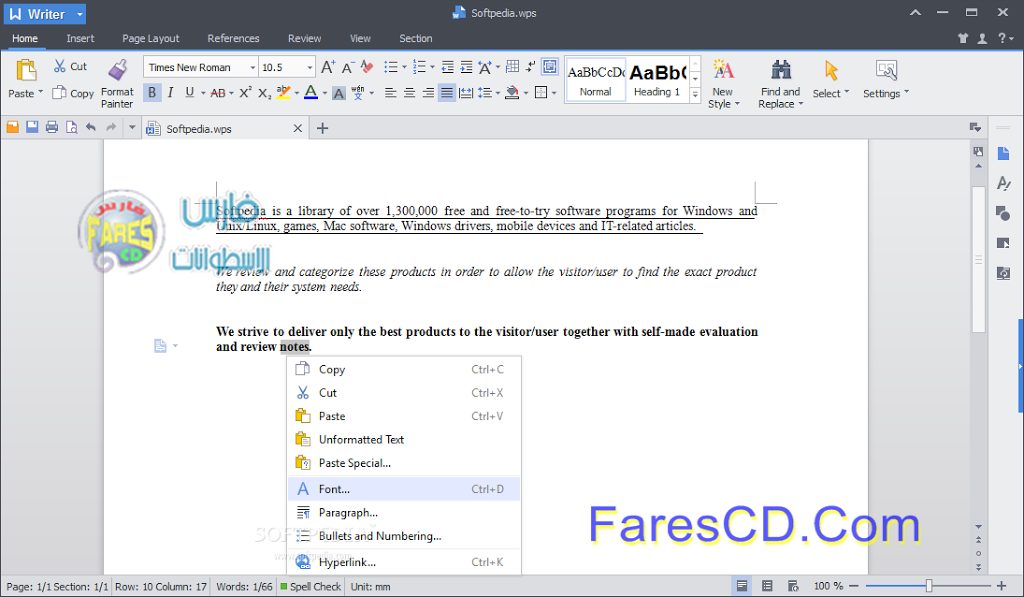Align text right
Screen dimensions: 1024x597
pyautogui.click(x=428, y=93)
